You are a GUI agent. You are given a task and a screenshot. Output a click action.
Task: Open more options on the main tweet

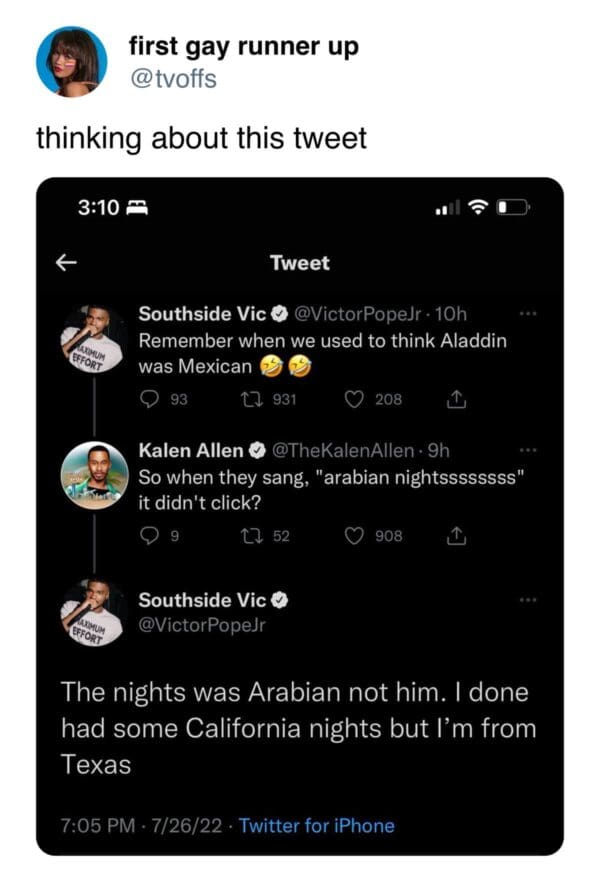[528, 600]
